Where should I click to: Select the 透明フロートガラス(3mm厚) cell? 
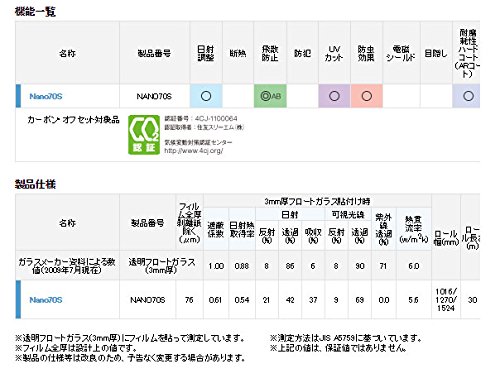coord(162,266)
